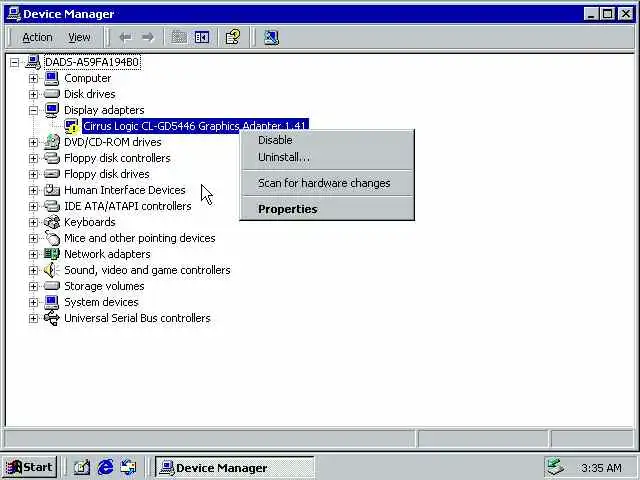Expand the Computer category

click(x=33, y=78)
